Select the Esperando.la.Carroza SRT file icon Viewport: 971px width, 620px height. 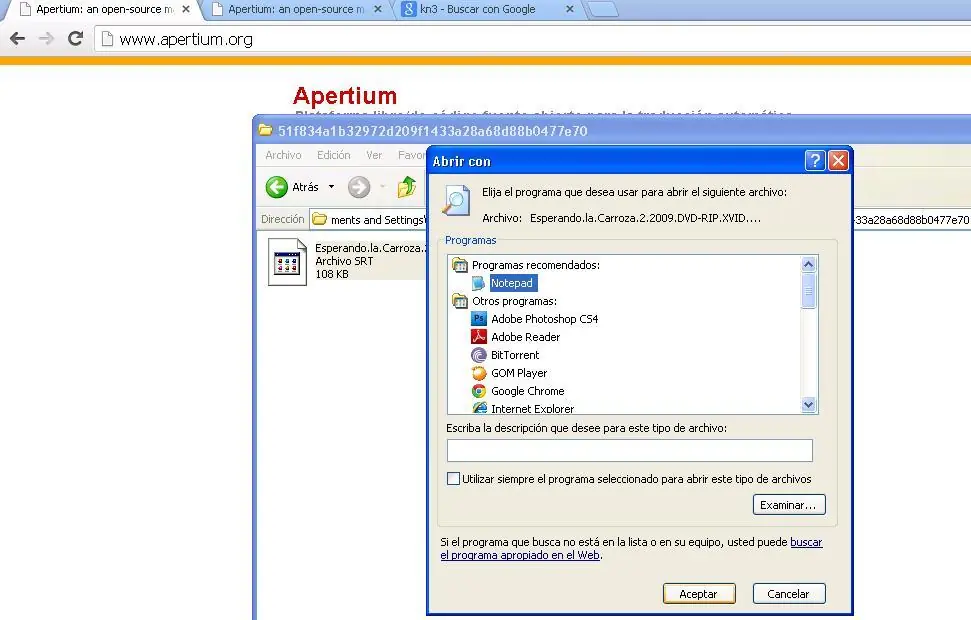pos(287,261)
